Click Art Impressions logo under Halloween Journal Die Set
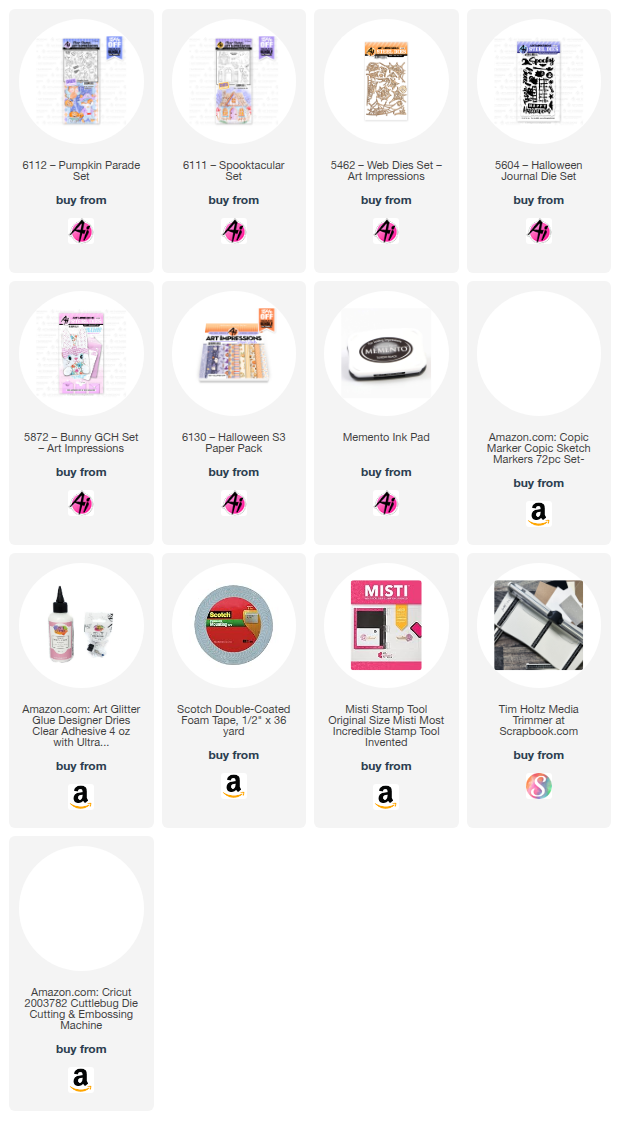Screen dimensions: 620x1132 538,231
